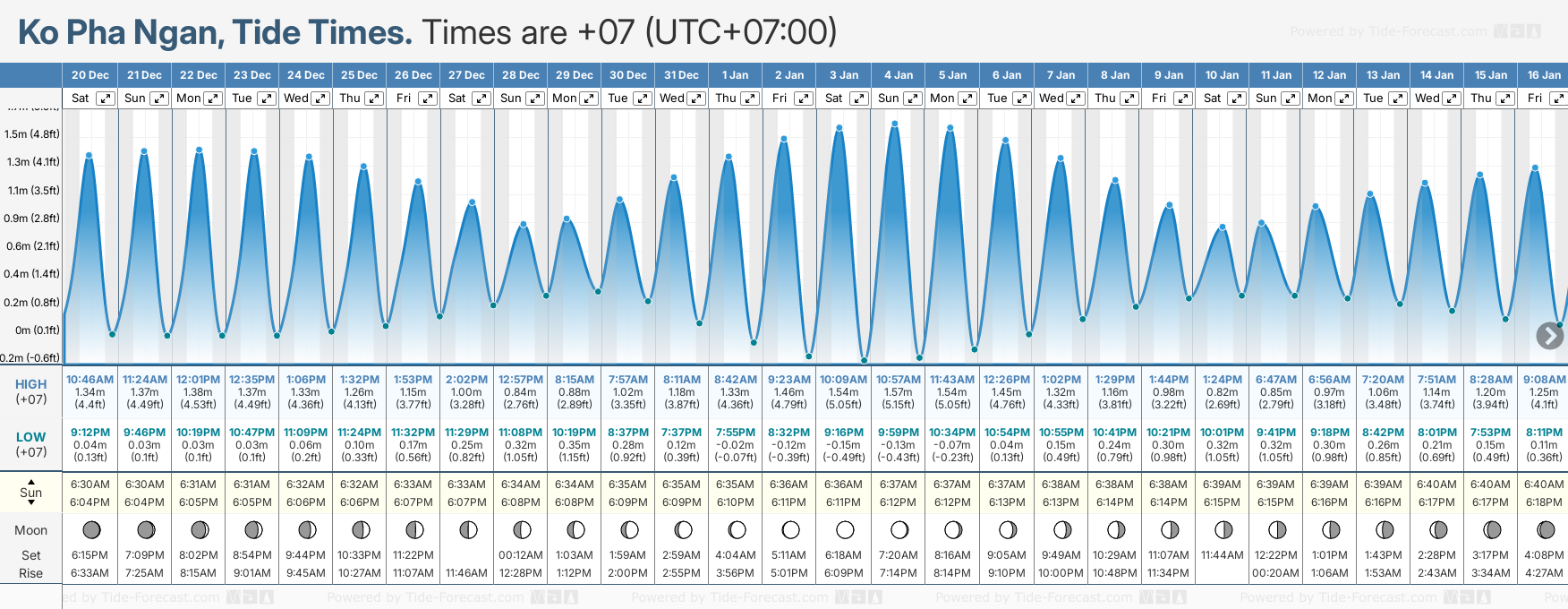1568x609 pixels.
Task: Open expand icon for Sun 4 Jan
Action: click(x=913, y=99)
